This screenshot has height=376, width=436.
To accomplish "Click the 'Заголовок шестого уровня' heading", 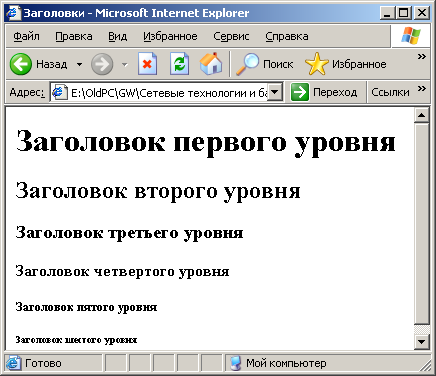I will point(76,340).
